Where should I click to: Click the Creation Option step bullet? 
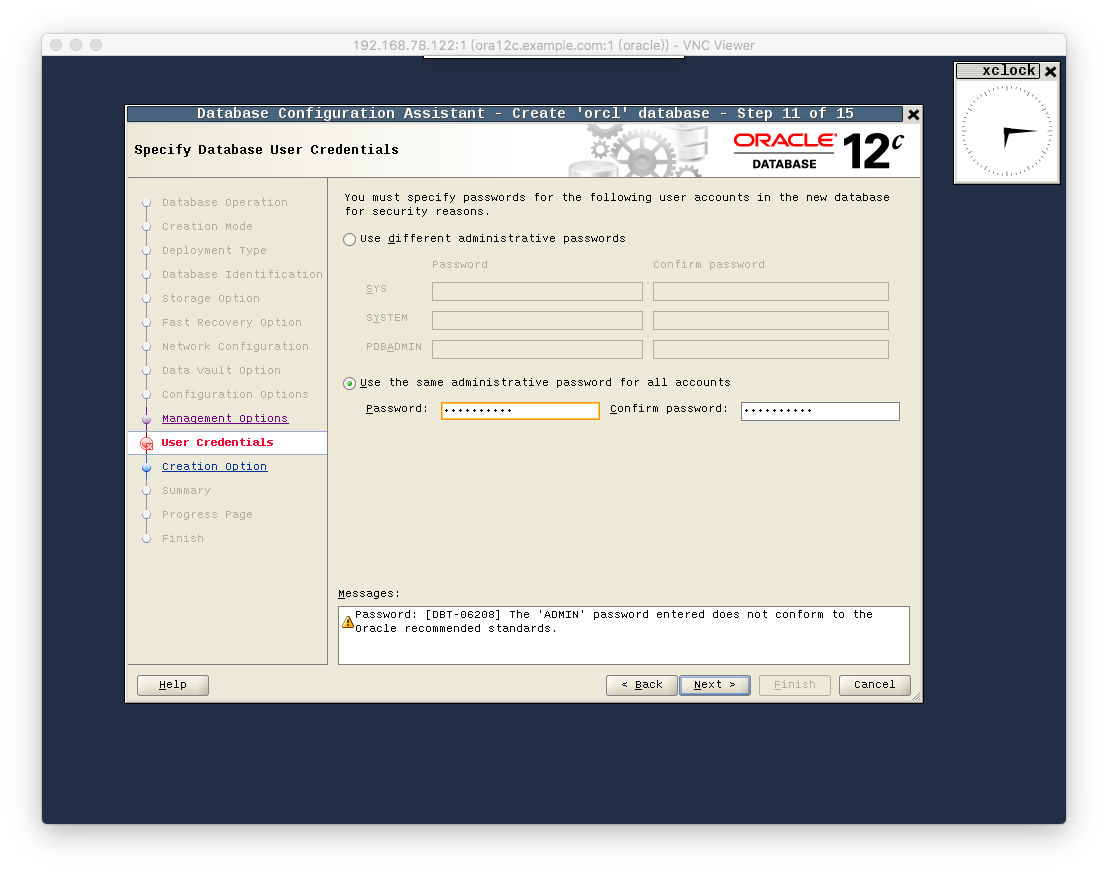pos(147,467)
